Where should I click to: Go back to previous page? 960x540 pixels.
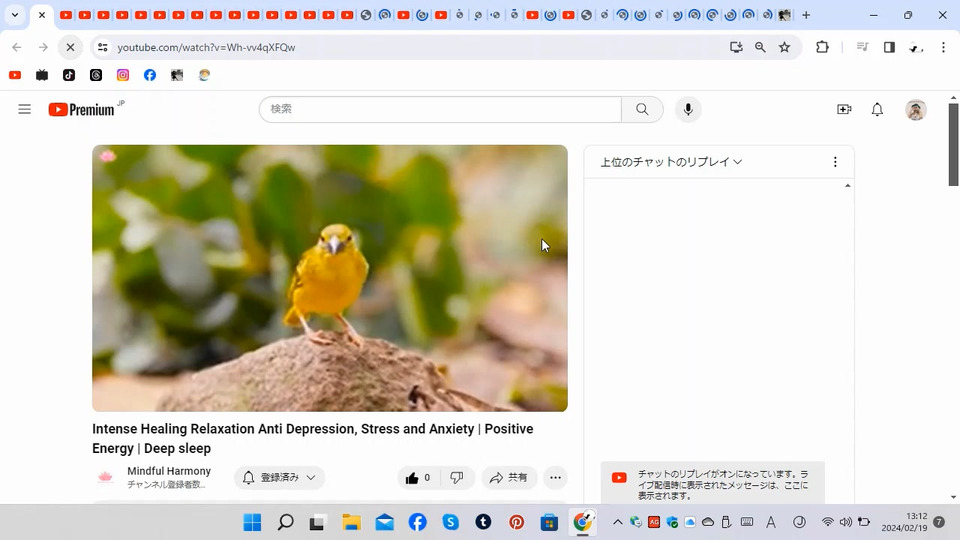tap(17, 47)
